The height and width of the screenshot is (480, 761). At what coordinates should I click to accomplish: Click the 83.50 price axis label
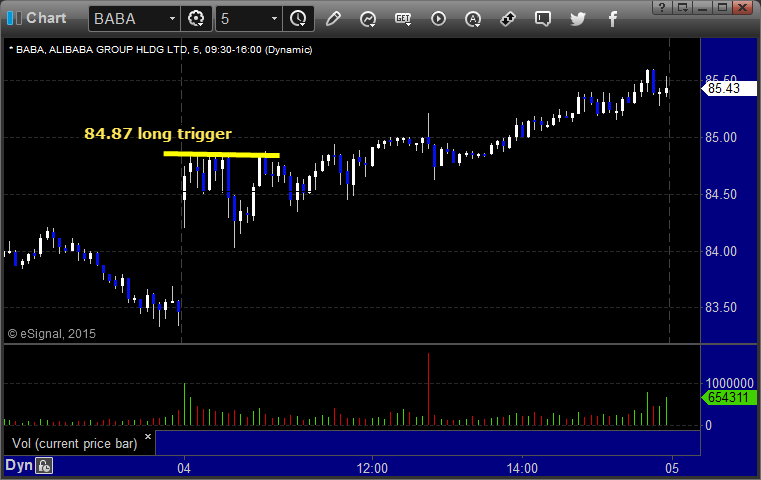click(x=721, y=307)
